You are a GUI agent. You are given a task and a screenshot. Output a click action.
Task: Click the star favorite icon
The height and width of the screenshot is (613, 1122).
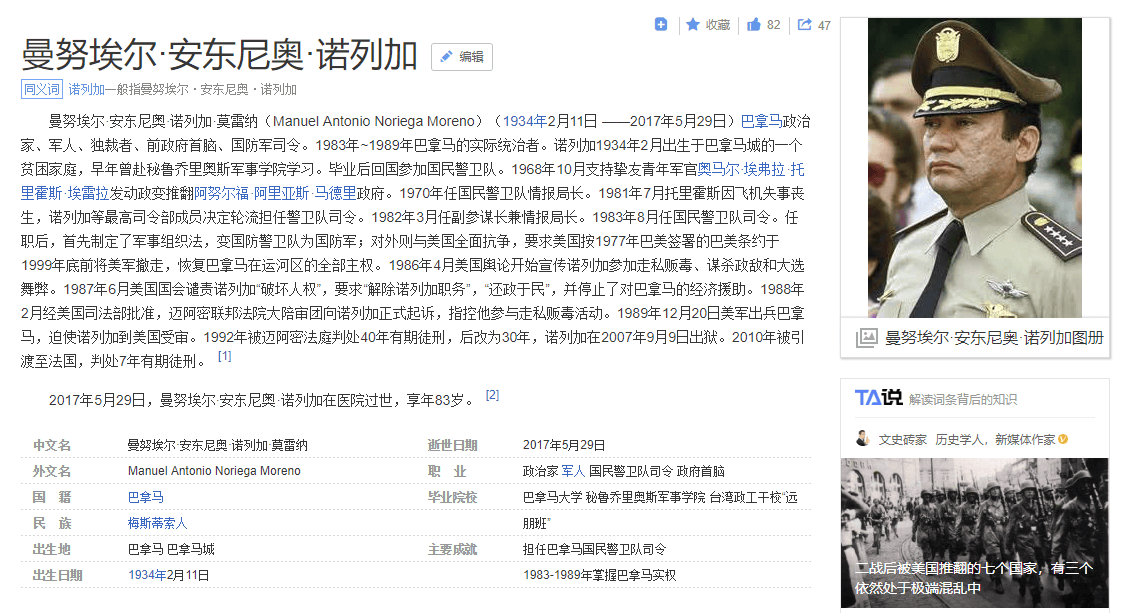pyautogui.click(x=693, y=25)
